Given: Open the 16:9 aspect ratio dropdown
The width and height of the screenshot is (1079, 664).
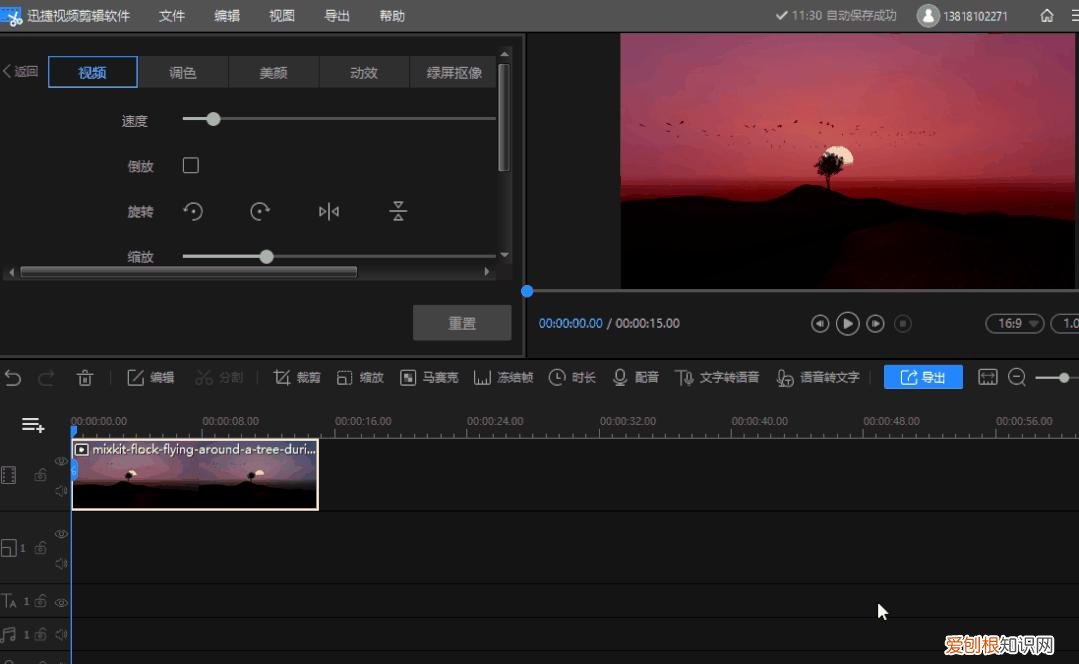Looking at the screenshot, I should tap(1015, 323).
